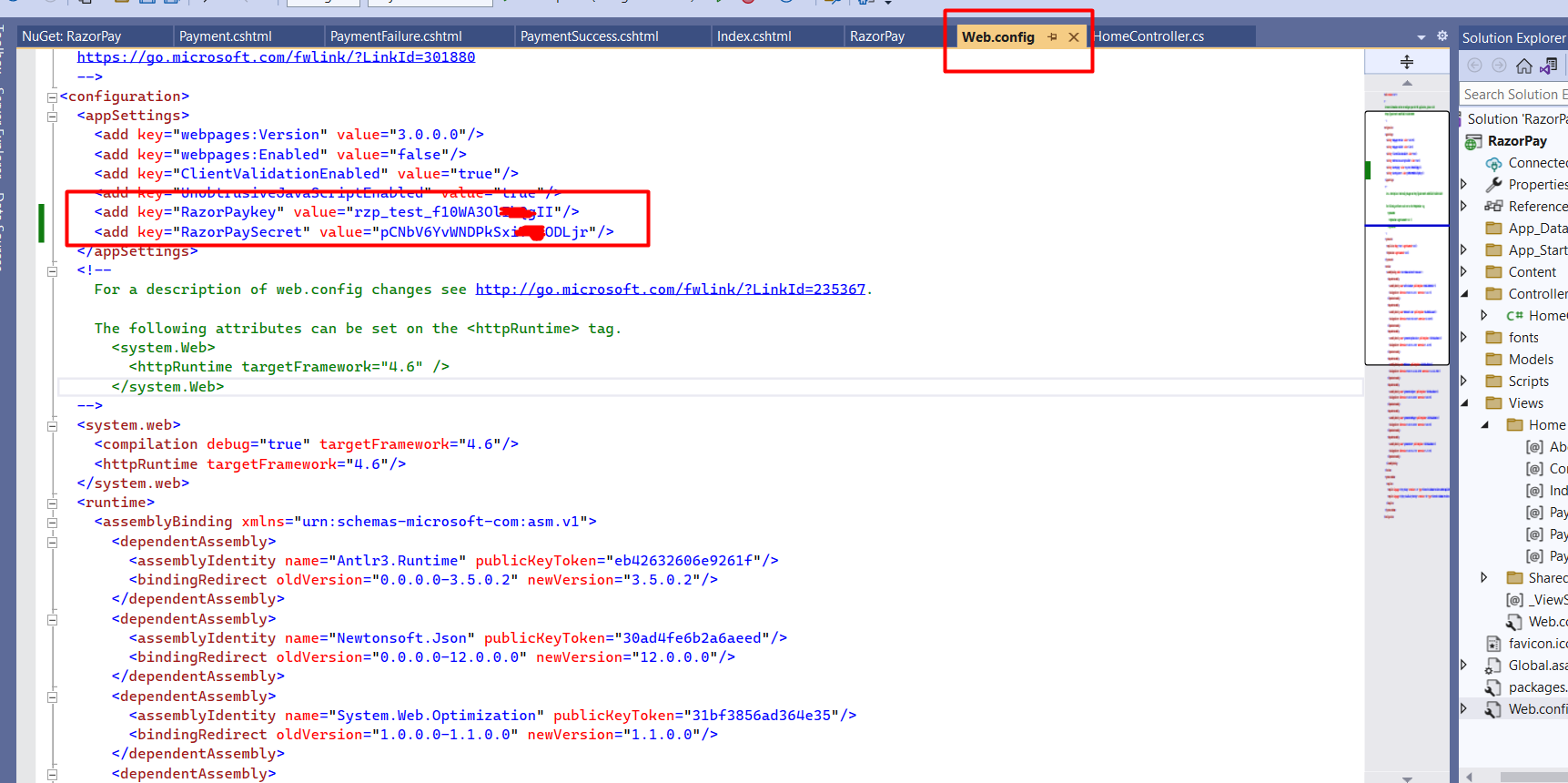Collapse the configuration element outlining box

(52, 97)
